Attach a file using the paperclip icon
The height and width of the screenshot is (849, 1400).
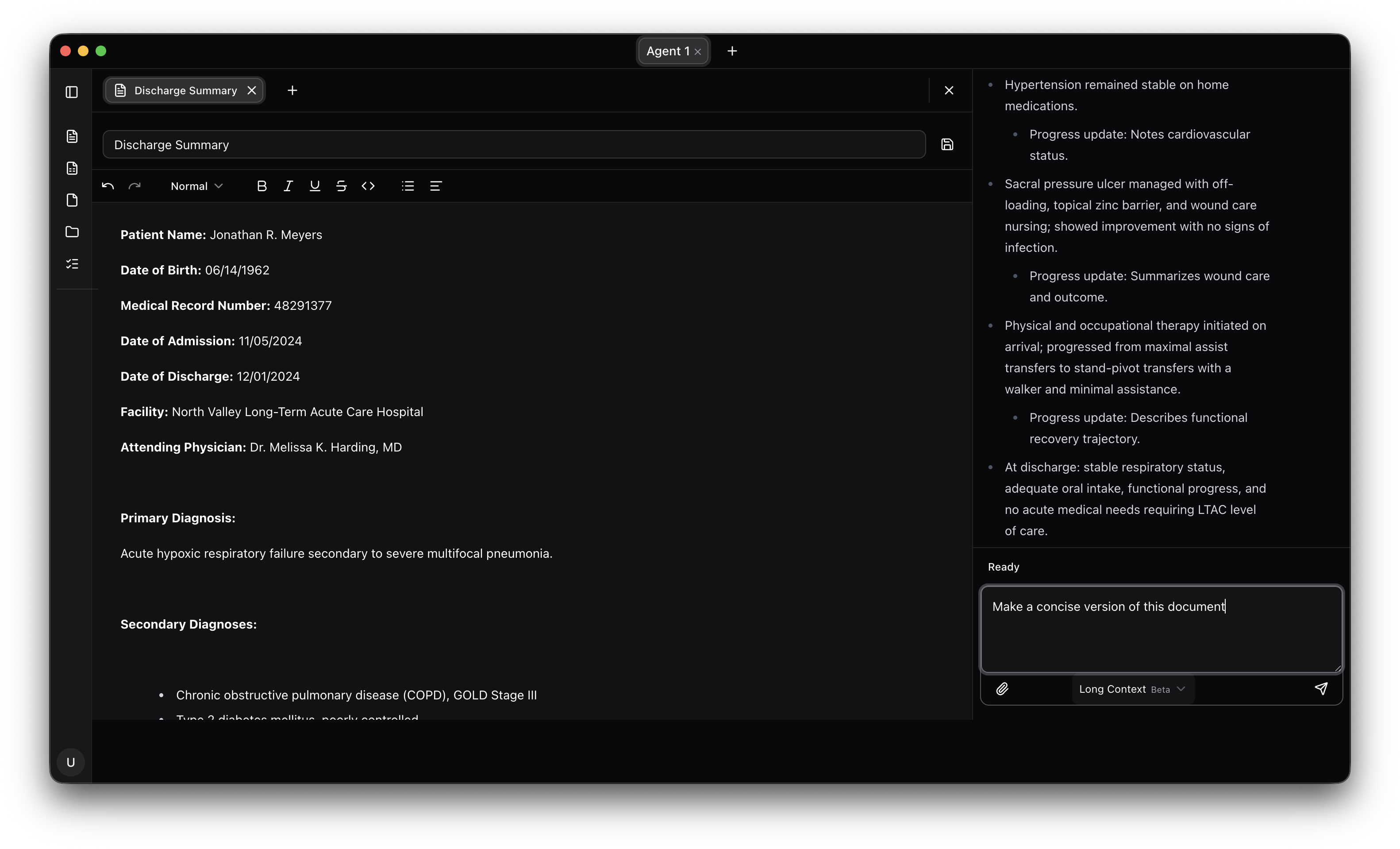(x=1002, y=689)
